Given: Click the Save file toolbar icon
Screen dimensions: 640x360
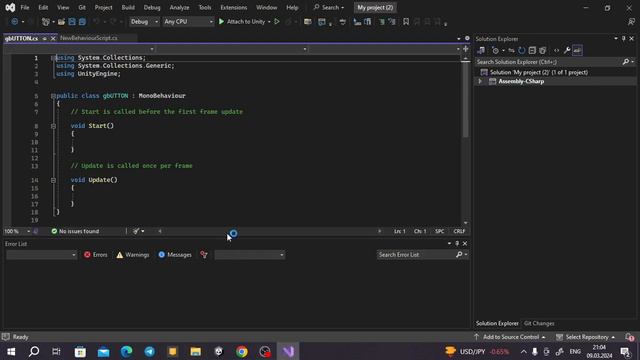Looking at the screenshot, I should 72,22.
